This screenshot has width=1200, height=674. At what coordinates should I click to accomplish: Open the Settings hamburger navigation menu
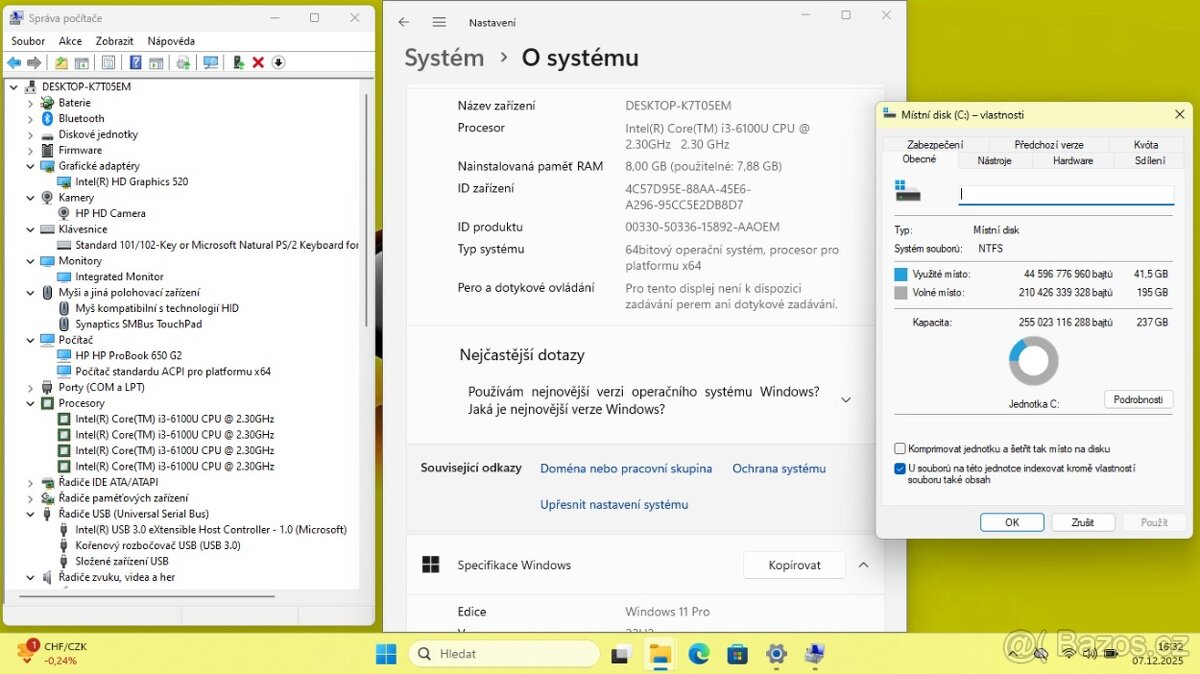point(439,22)
